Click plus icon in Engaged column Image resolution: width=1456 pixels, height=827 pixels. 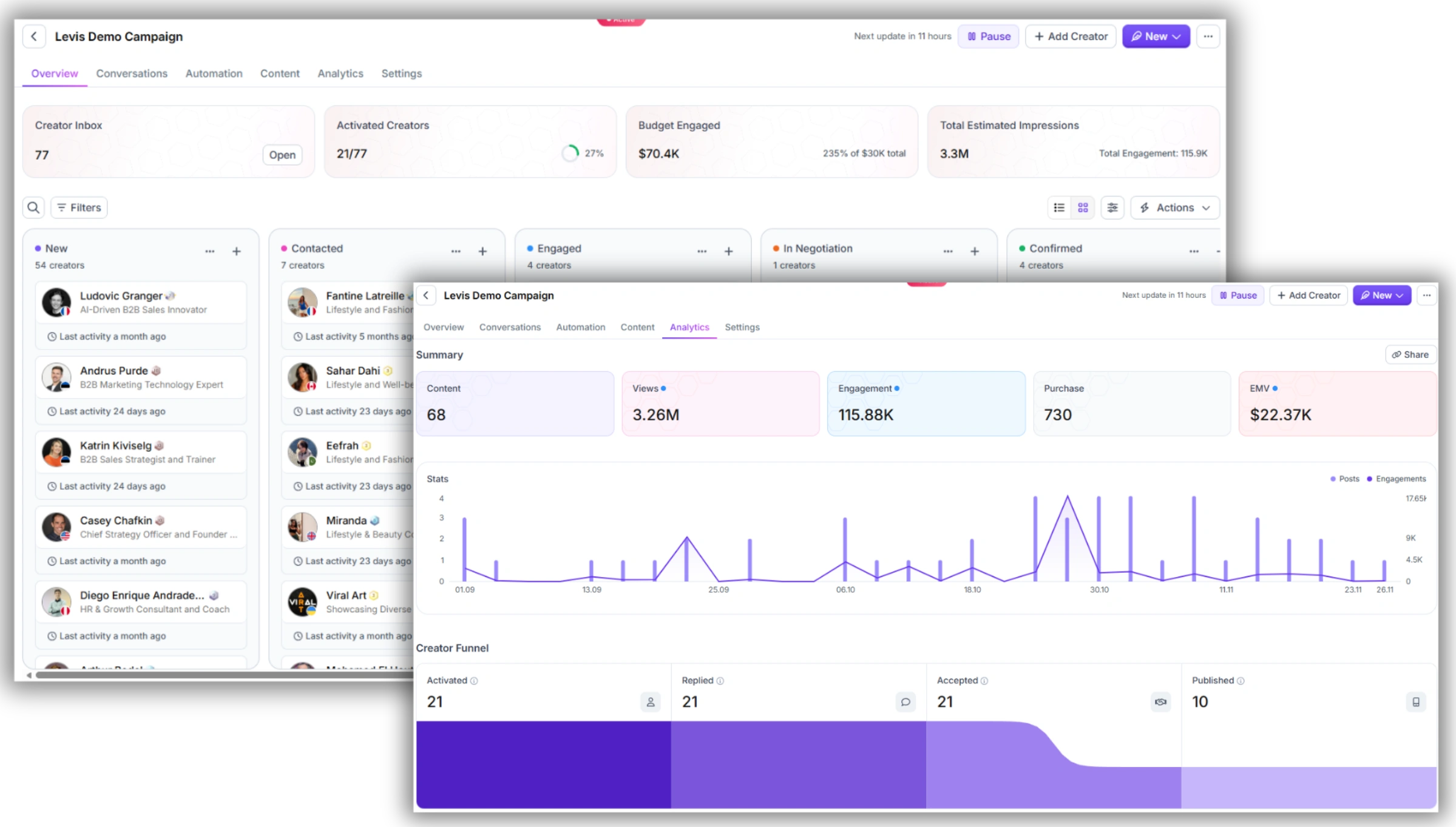(x=728, y=251)
